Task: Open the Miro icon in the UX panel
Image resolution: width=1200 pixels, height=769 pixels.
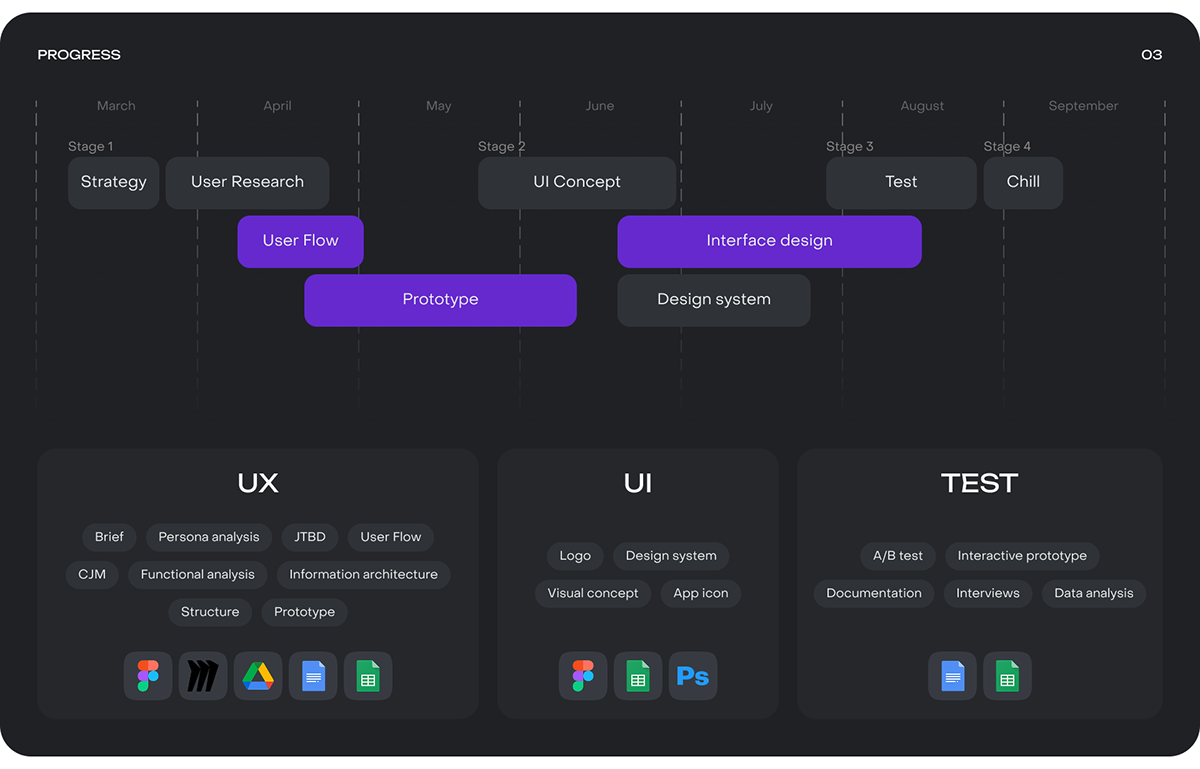Action: pyautogui.click(x=203, y=676)
